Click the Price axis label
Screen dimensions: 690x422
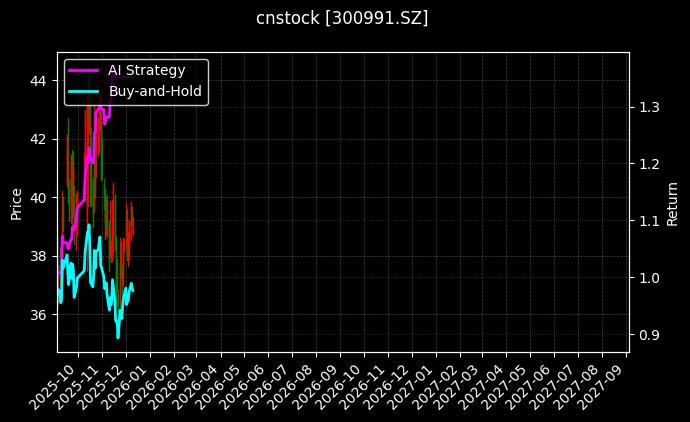pyautogui.click(x=16, y=204)
